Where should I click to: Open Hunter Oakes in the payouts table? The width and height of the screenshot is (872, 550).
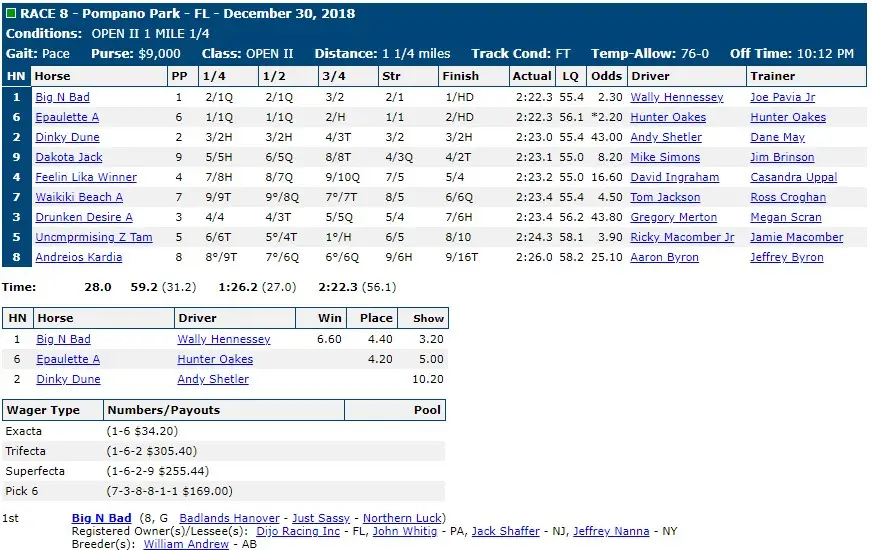[x=215, y=359]
